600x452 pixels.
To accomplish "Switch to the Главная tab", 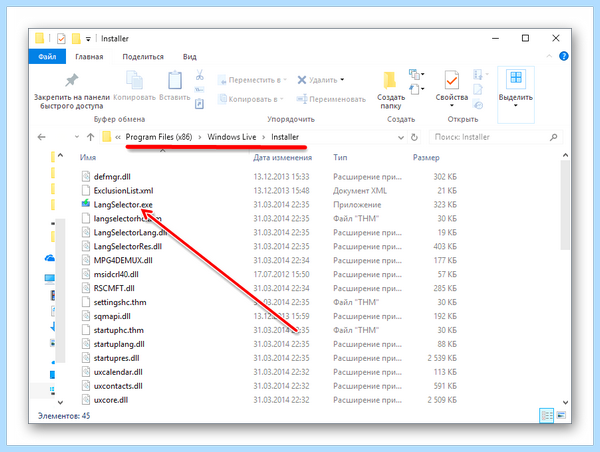I will coord(89,57).
